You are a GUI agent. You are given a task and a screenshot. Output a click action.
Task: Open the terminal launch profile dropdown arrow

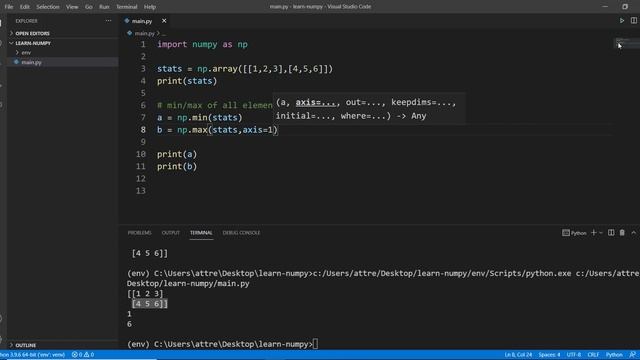[601, 233]
